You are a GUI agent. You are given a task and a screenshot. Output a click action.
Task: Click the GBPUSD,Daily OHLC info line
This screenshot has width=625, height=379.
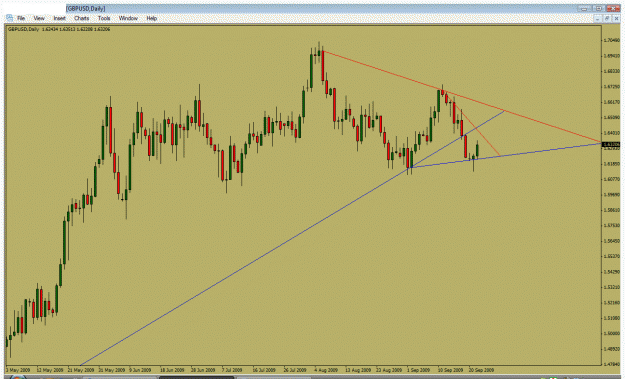pyautogui.click(x=59, y=29)
